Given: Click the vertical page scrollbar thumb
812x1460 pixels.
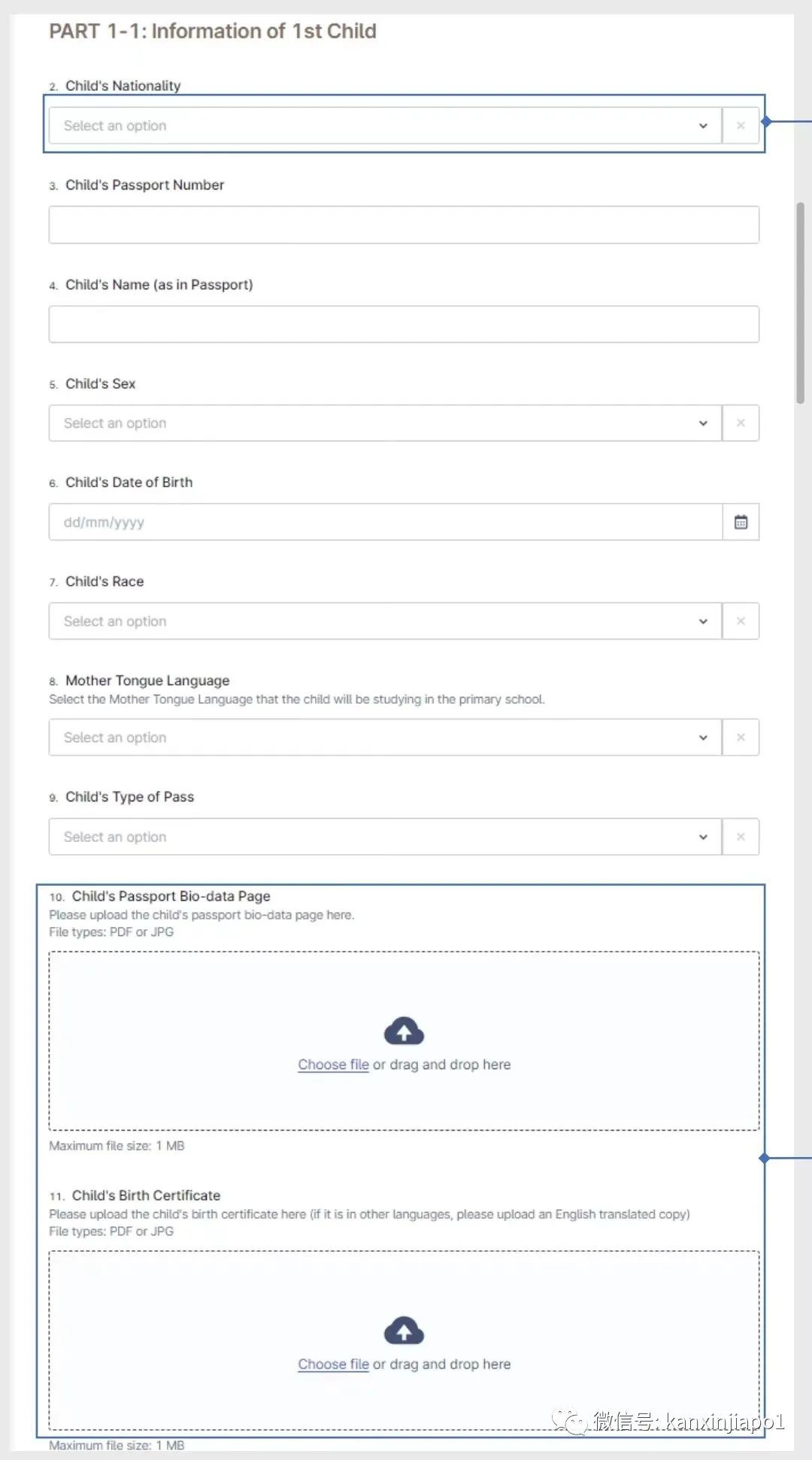Looking at the screenshot, I should point(801,303).
